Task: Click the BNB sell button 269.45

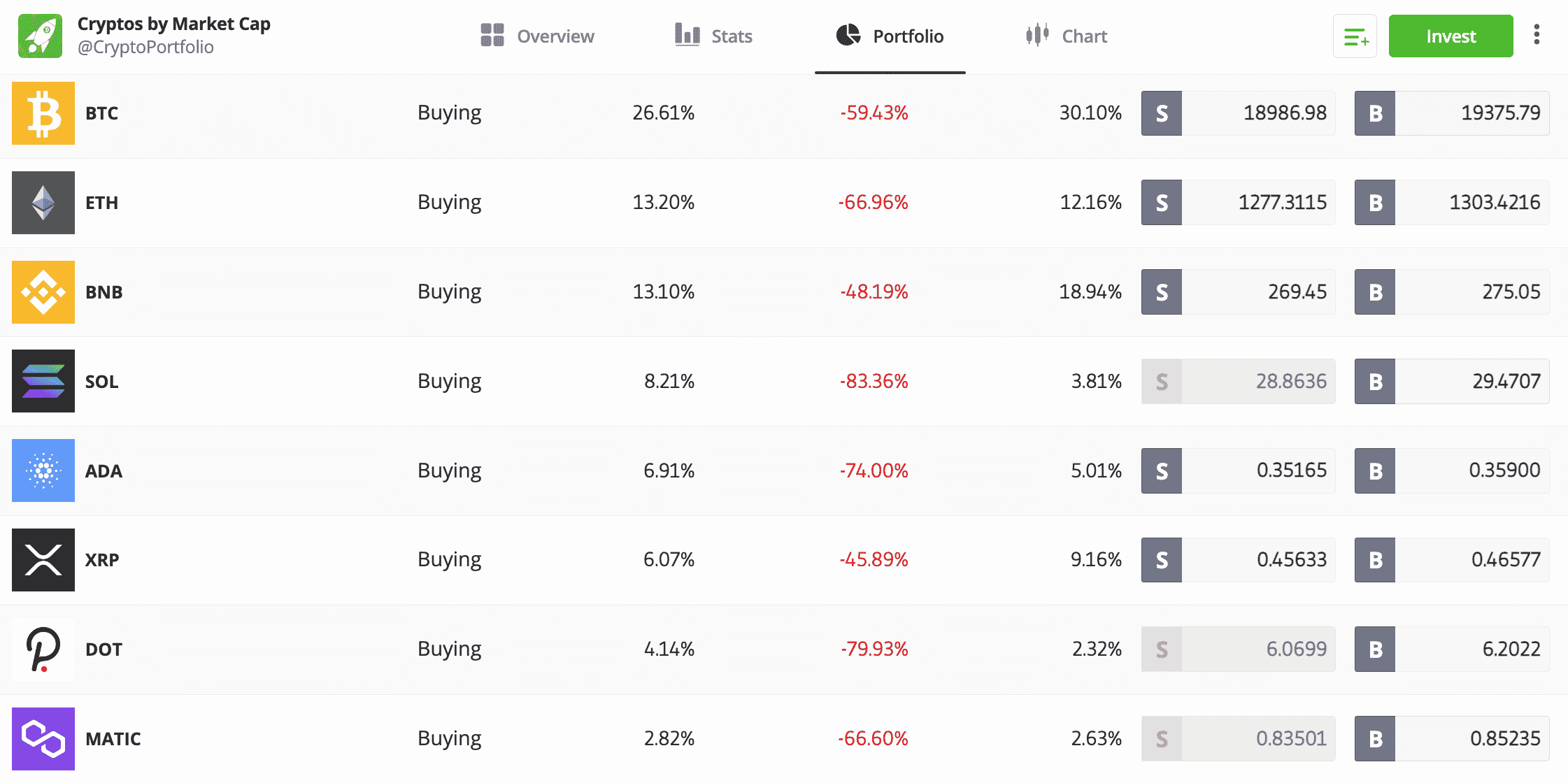Action: (1238, 292)
